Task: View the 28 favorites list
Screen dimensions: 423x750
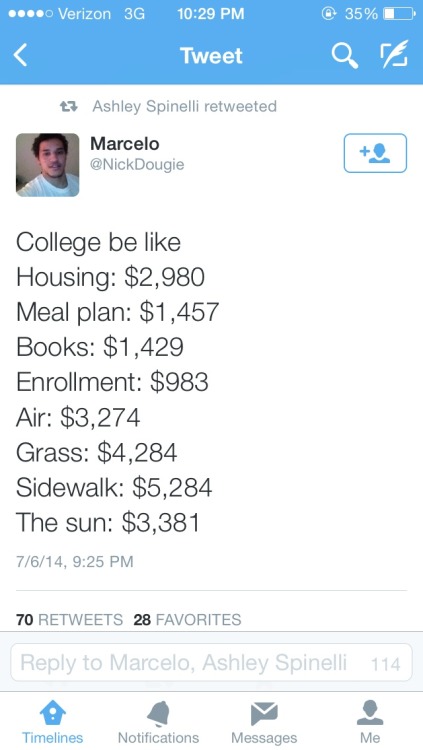Action: 187,619
